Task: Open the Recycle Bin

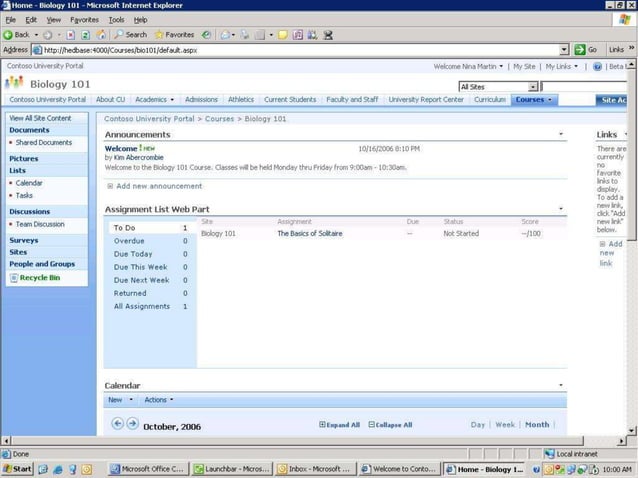Action: (39, 277)
